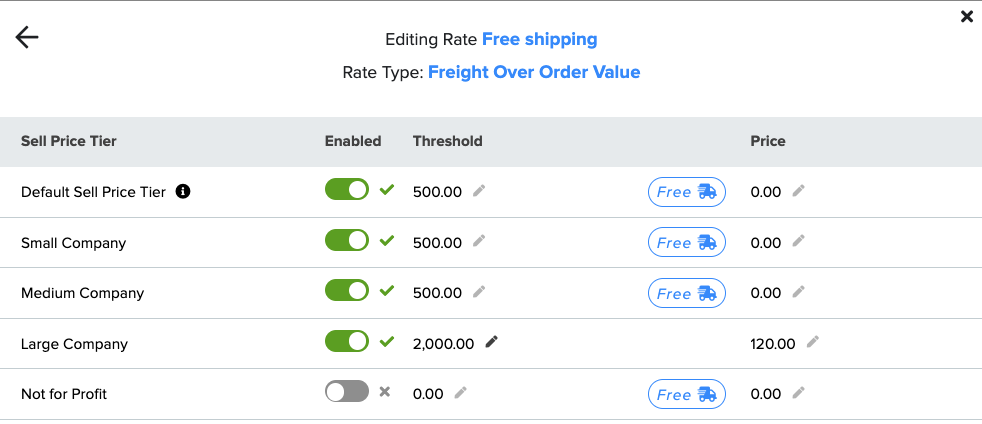Close the rate editing dialog

point(967,16)
